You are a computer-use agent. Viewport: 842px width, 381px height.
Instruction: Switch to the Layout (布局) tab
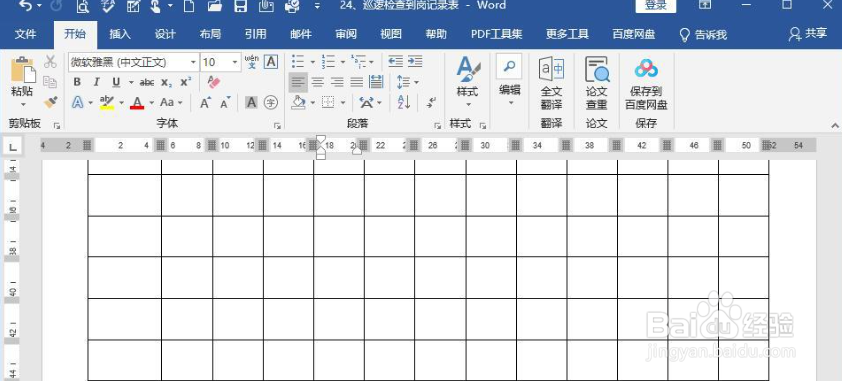tap(210, 34)
